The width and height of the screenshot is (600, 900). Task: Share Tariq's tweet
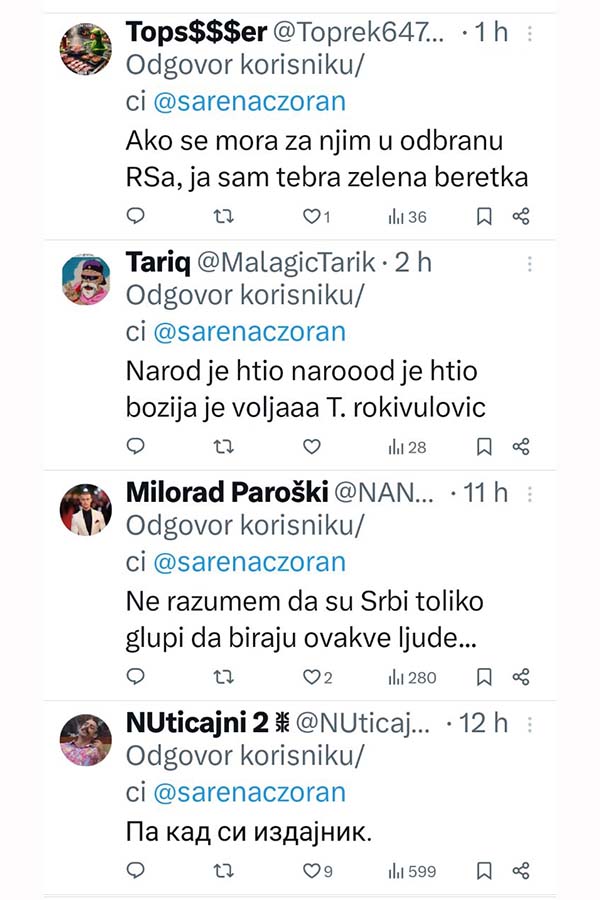click(520, 447)
